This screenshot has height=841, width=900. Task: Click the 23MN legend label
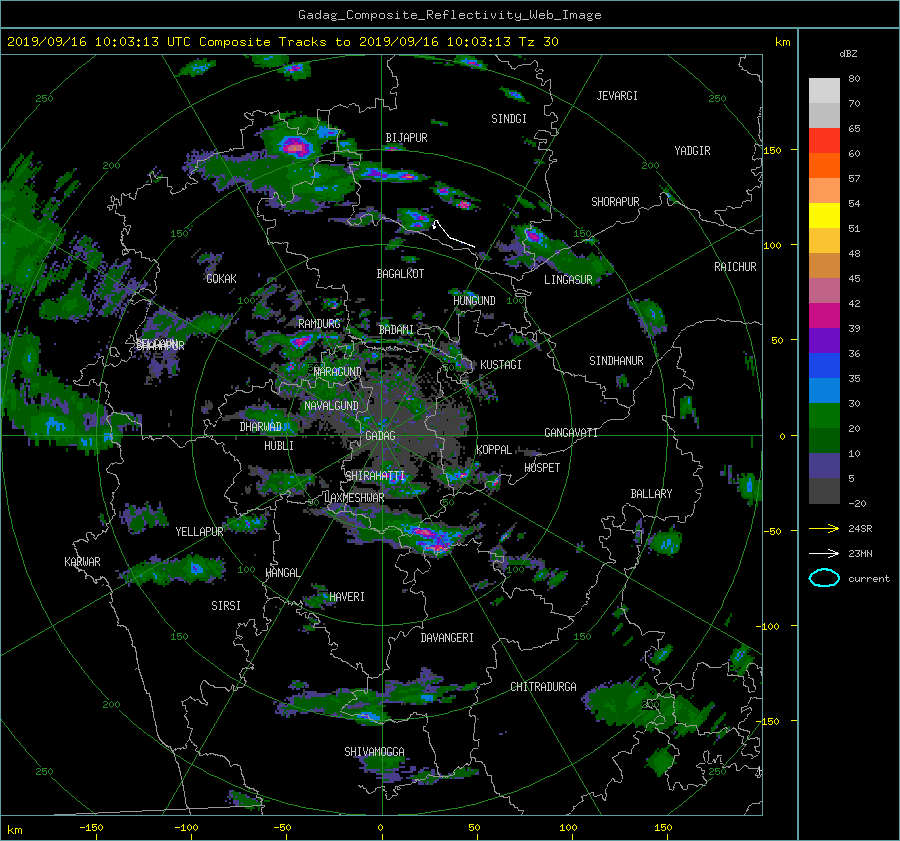[860, 553]
